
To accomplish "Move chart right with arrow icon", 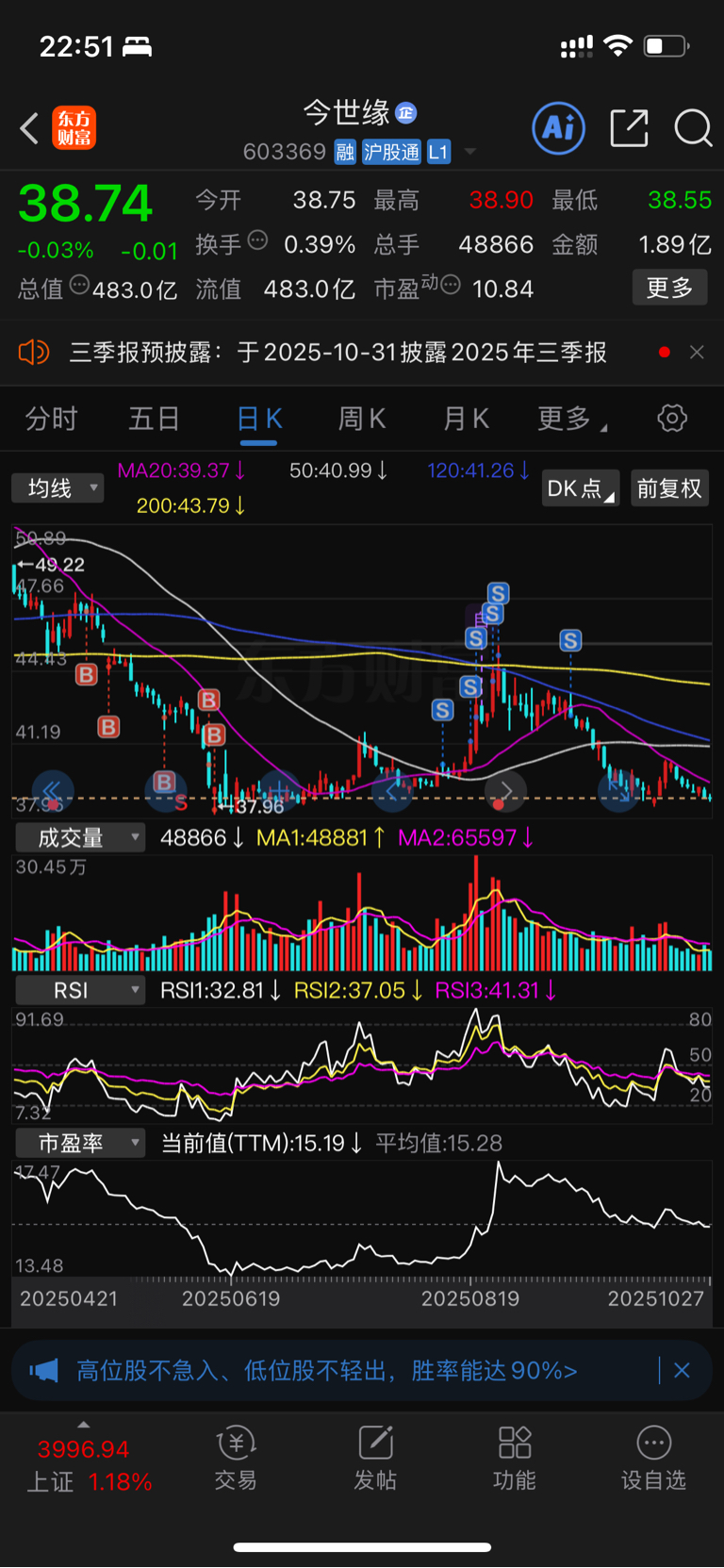I will (x=505, y=790).
